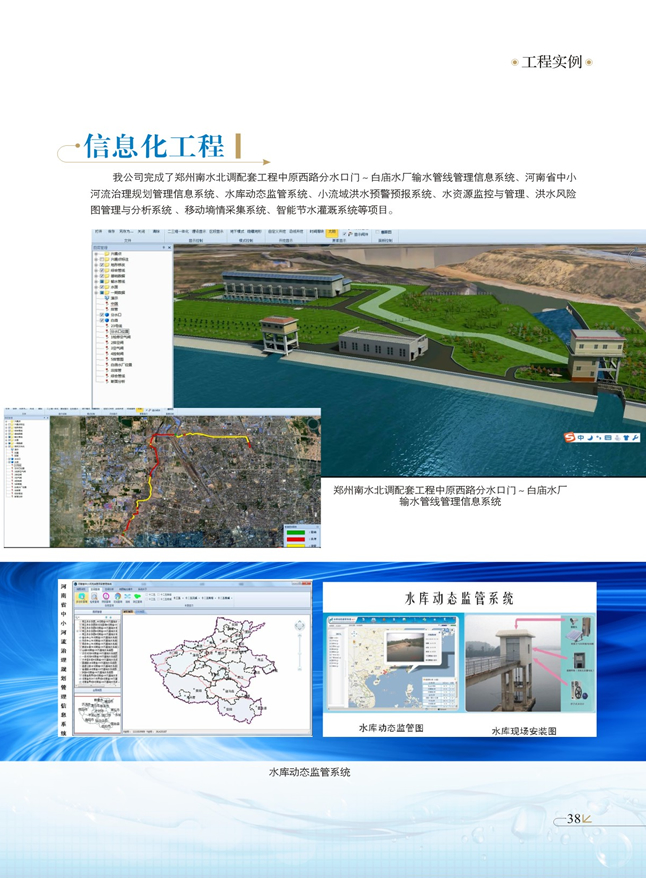Viewport: 646px width, 878px height.
Task: Click the compass pan control on Henan map
Action: click(297, 626)
